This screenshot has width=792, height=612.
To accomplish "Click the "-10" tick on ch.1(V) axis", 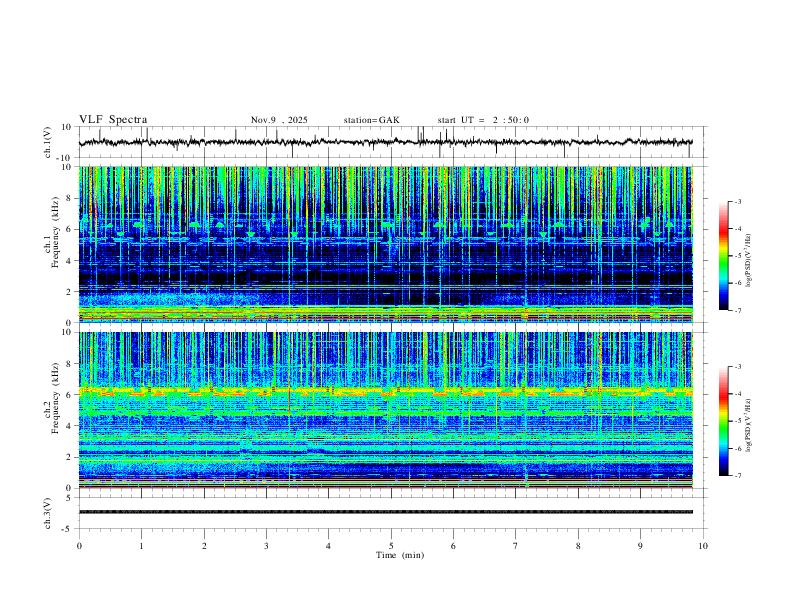I will coord(66,158).
